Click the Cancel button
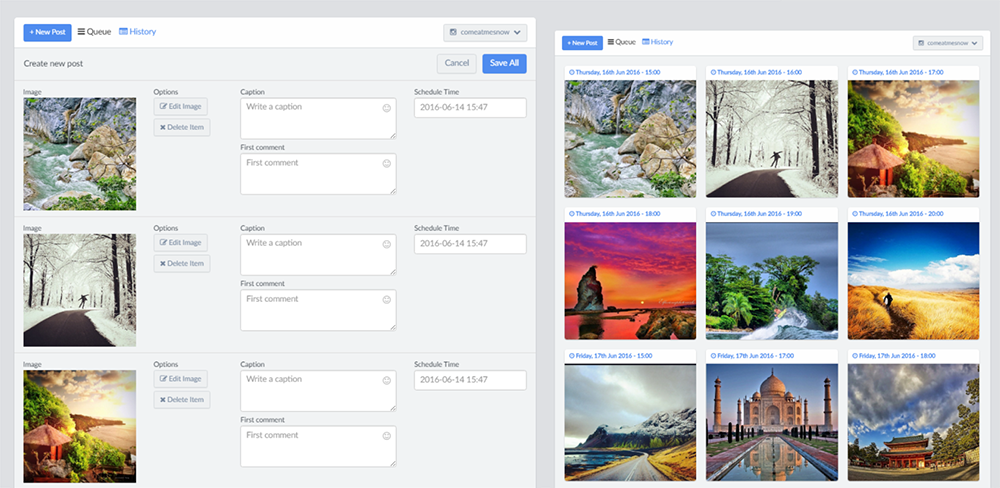1000x488 pixels. pyautogui.click(x=457, y=63)
